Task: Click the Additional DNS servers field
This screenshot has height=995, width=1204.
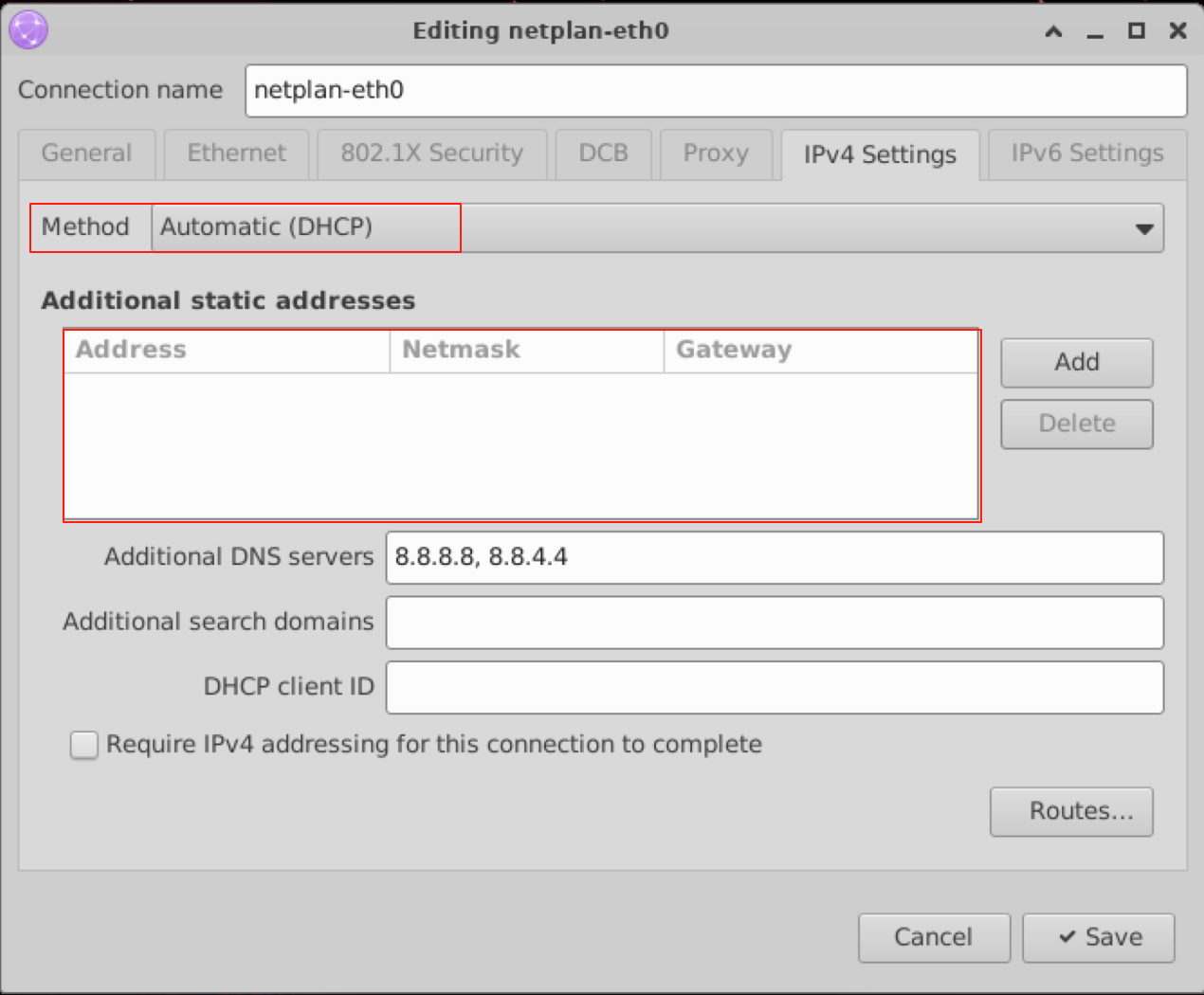Action: pos(775,558)
